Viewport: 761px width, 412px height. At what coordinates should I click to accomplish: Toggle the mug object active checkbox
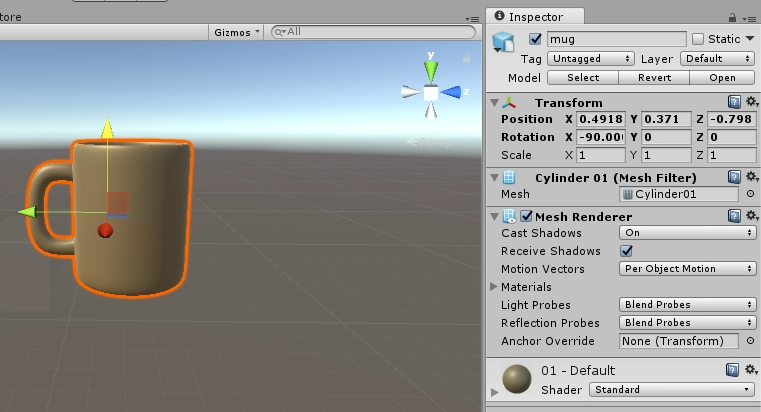pos(535,39)
